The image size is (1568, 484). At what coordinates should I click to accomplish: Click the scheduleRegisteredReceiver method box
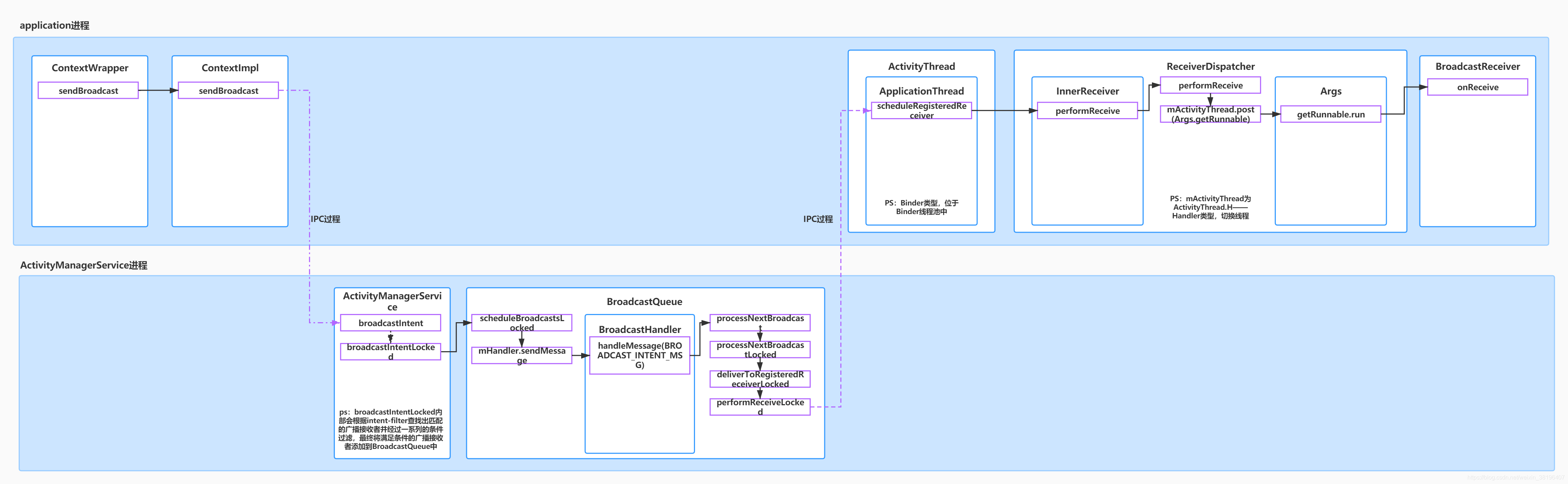coord(922,110)
